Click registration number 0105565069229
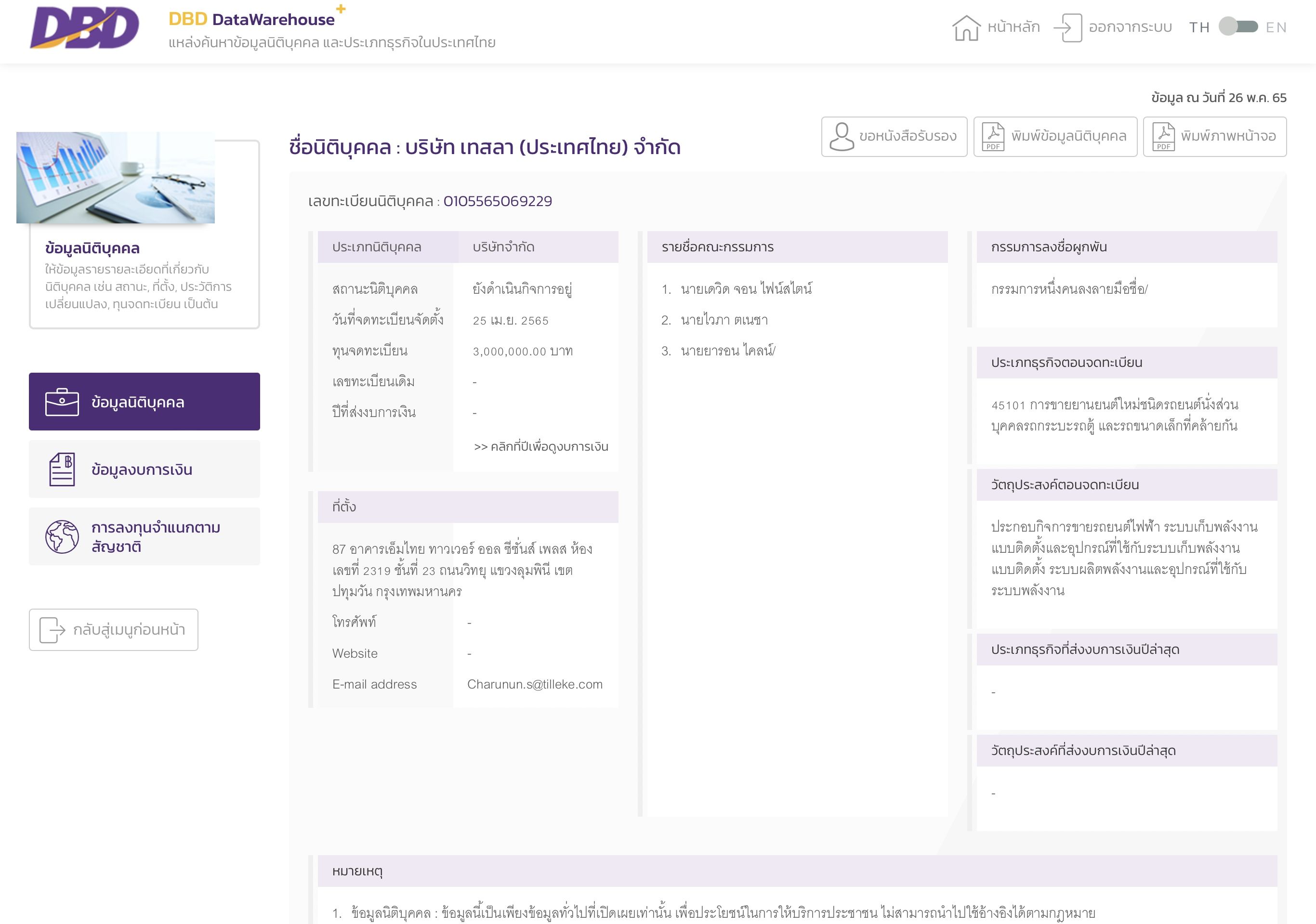Image resolution: width=1316 pixels, height=924 pixels. [498, 201]
